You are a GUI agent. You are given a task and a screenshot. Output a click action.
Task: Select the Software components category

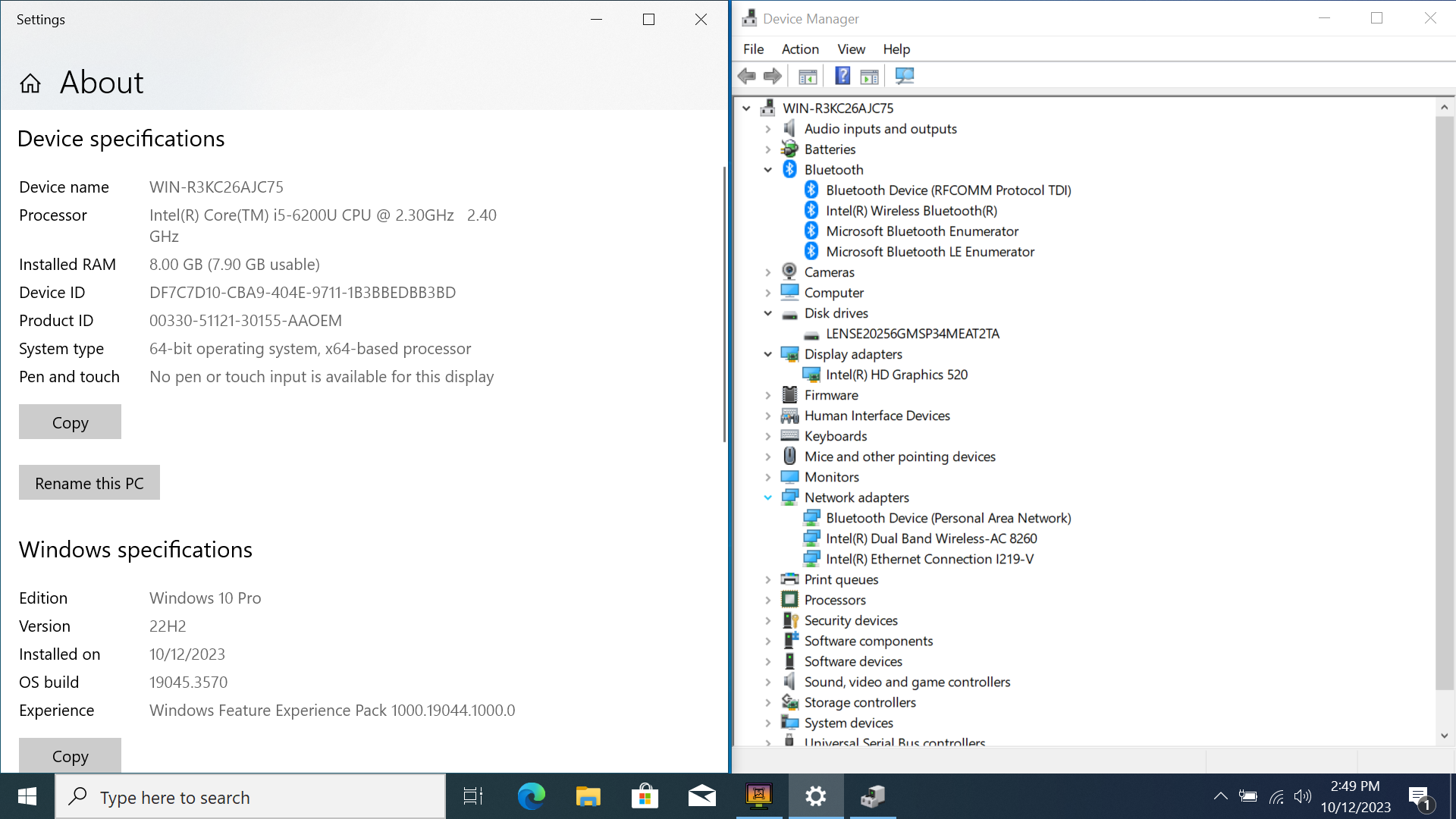pos(868,641)
